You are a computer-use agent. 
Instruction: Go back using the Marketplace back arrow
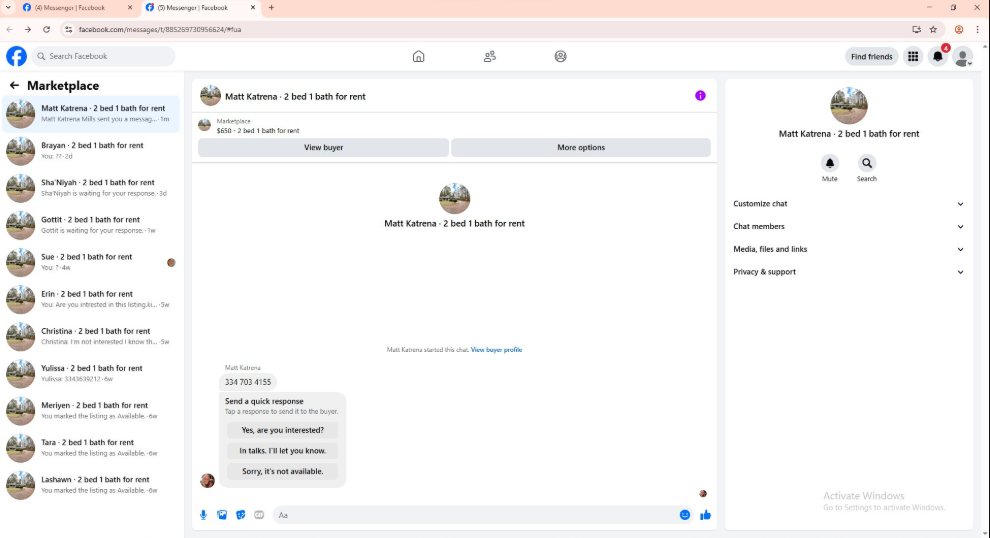coord(14,85)
